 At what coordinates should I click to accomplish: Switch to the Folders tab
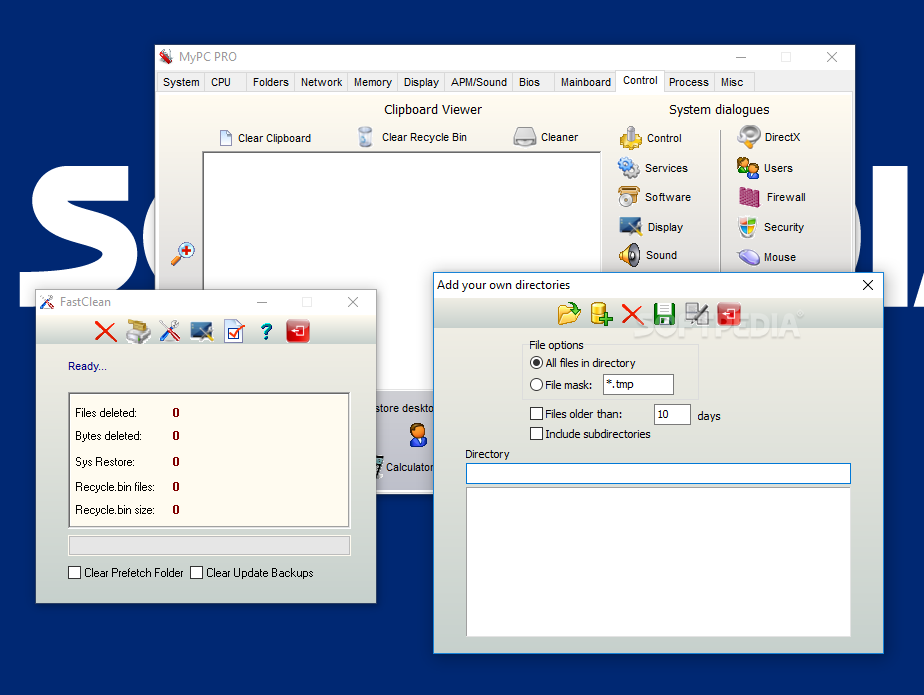click(x=270, y=82)
